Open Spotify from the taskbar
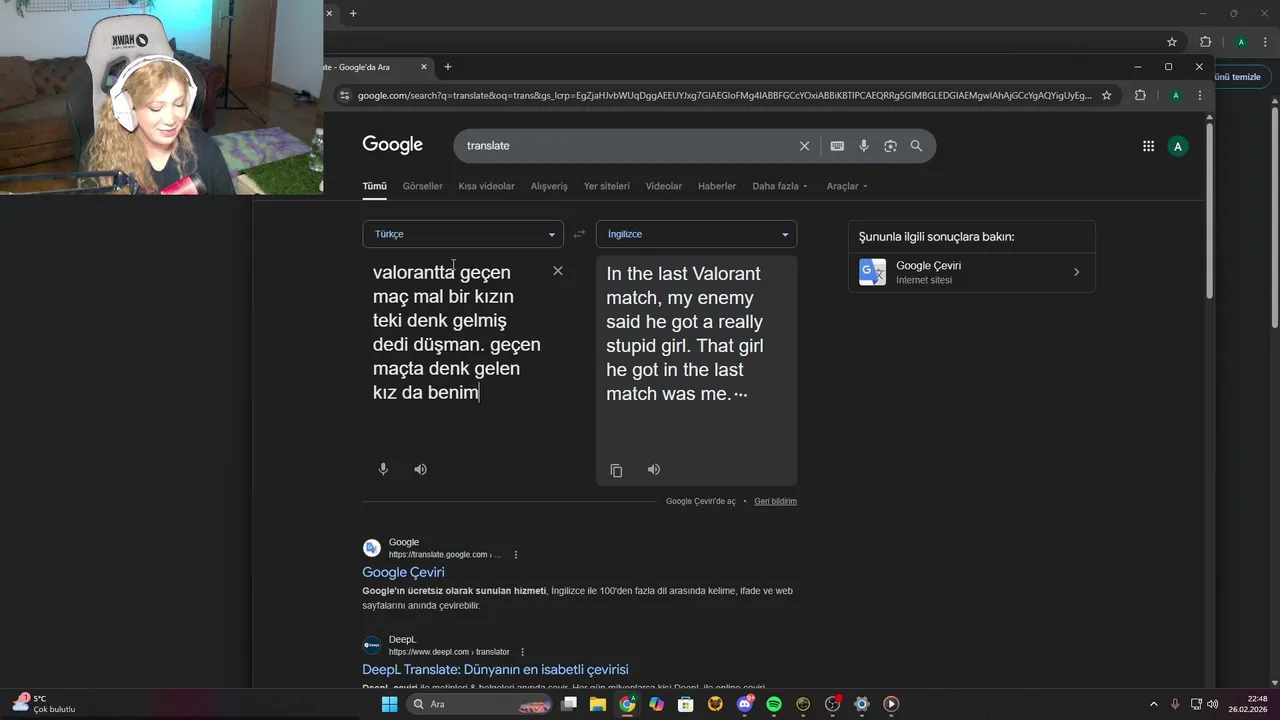This screenshot has height=720, width=1280. (x=774, y=704)
